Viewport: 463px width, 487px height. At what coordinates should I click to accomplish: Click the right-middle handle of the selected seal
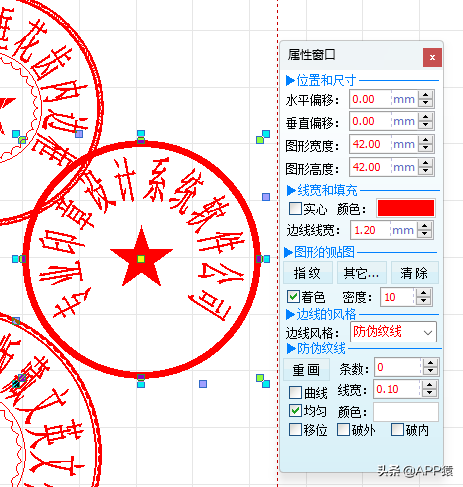click(x=266, y=259)
